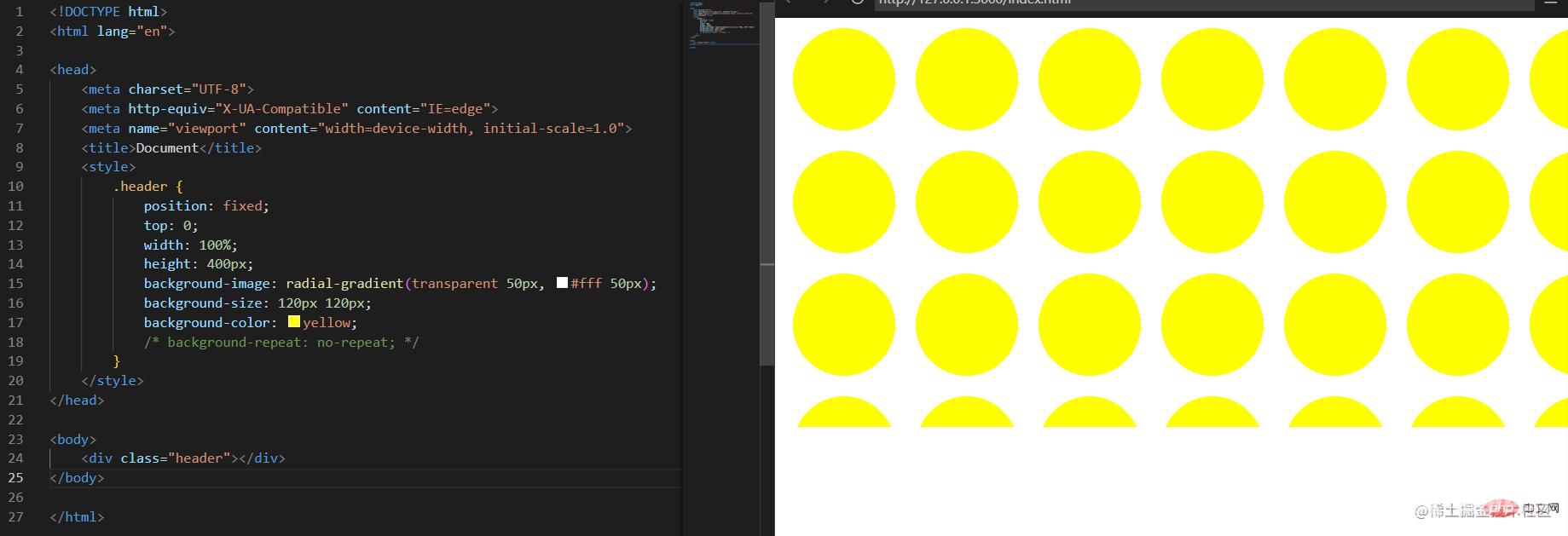The image size is (1568, 536).
Task: Click the div class="header" element line
Action: click(x=183, y=458)
